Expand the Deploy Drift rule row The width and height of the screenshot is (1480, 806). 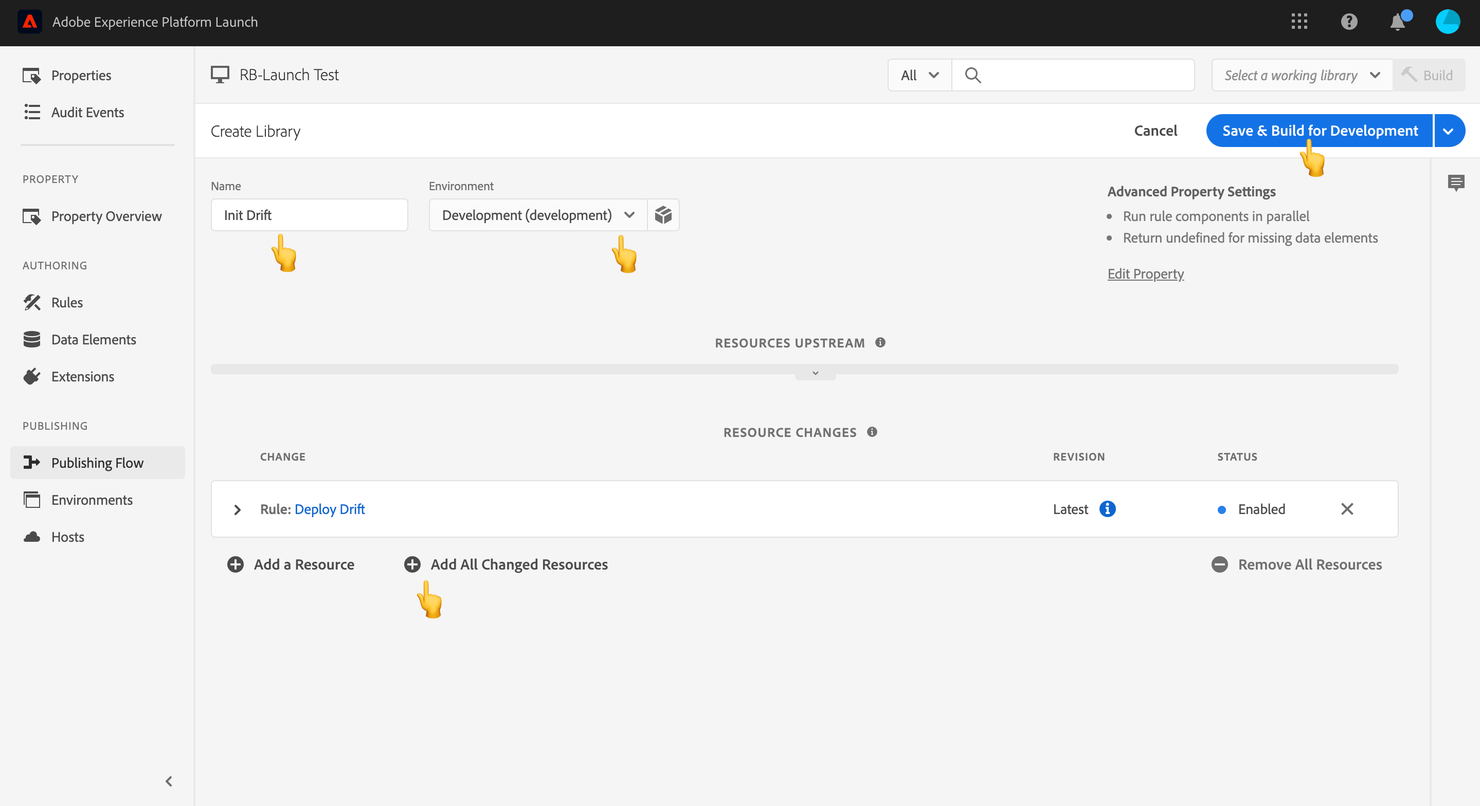pyautogui.click(x=237, y=510)
